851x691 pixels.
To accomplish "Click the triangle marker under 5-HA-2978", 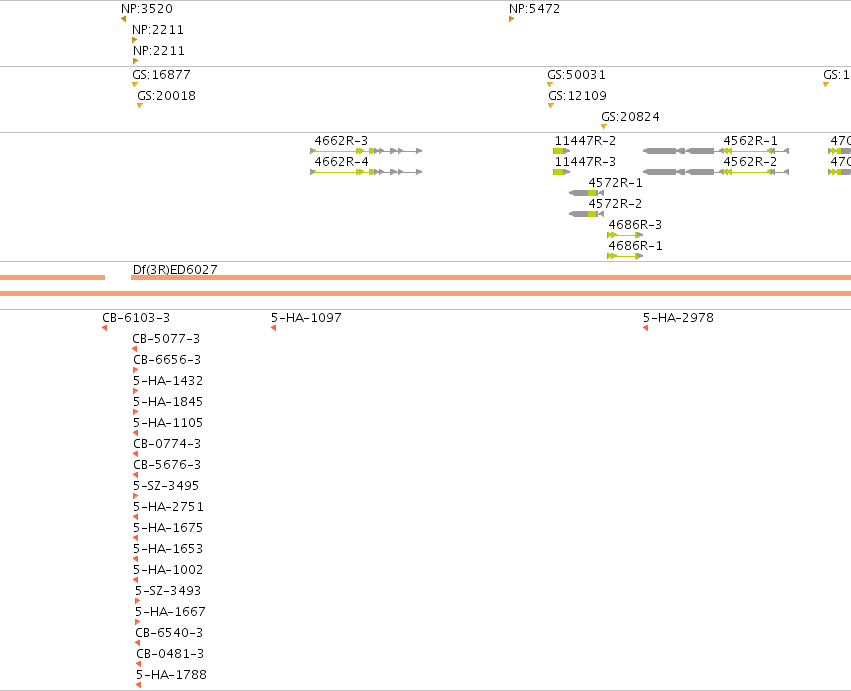I will (x=645, y=328).
